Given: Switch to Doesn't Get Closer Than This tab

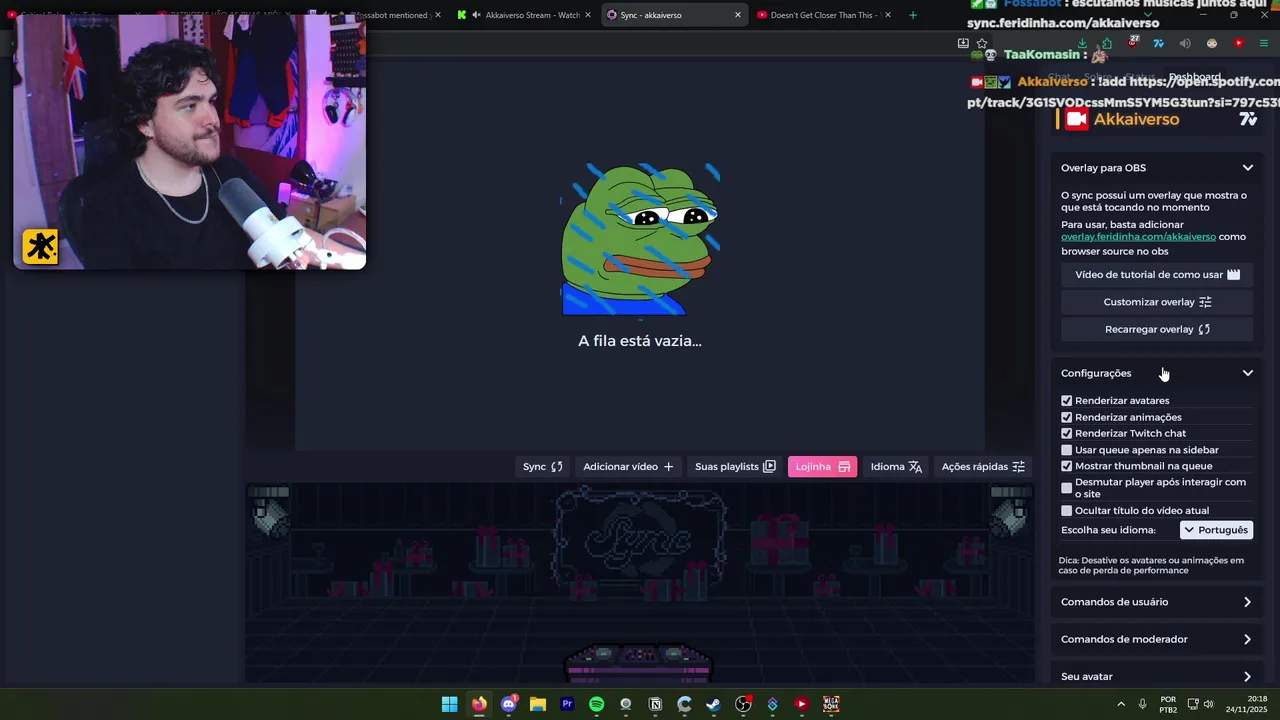Looking at the screenshot, I should click(822, 15).
